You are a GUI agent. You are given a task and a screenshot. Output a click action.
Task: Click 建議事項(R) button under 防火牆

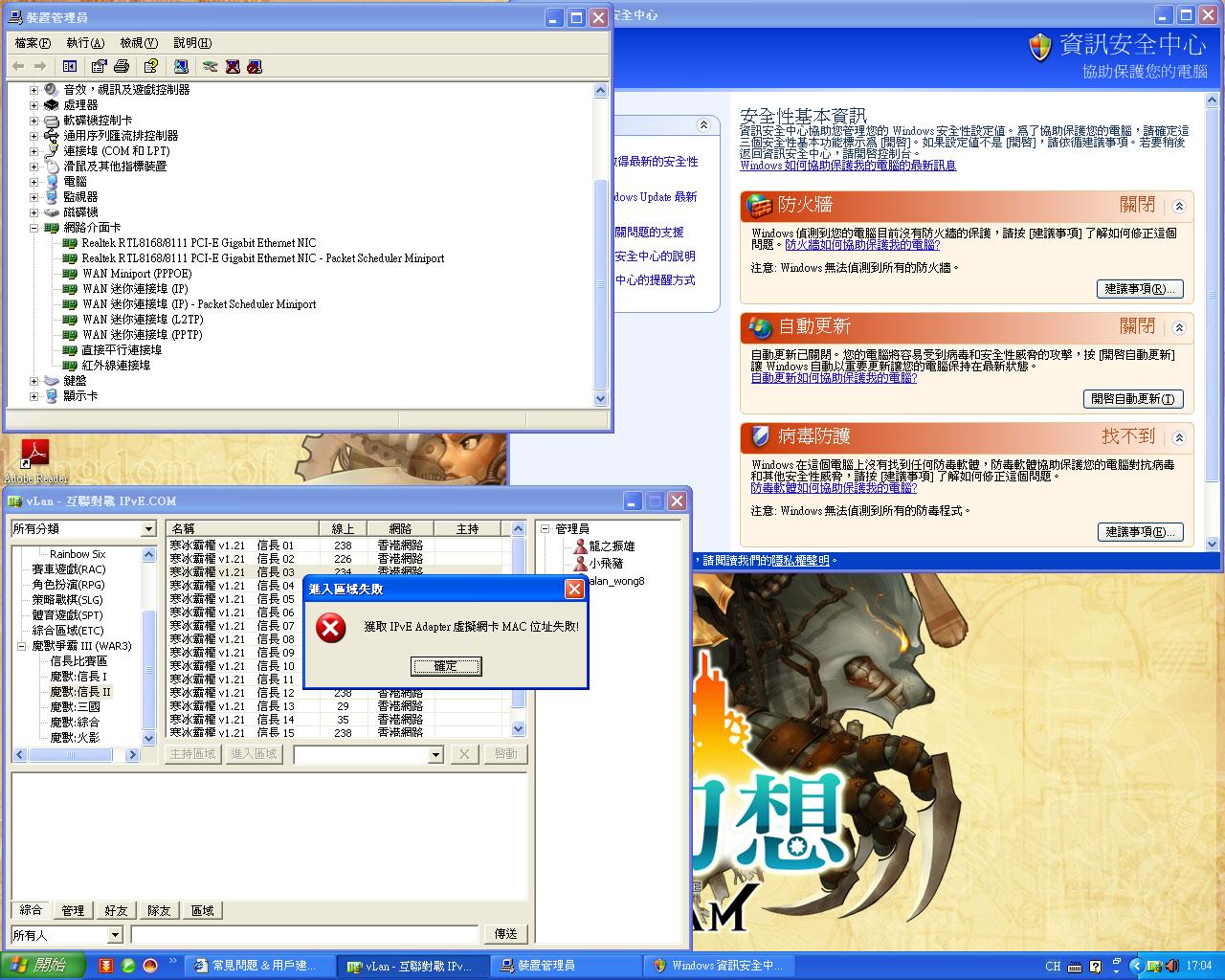tap(1140, 289)
